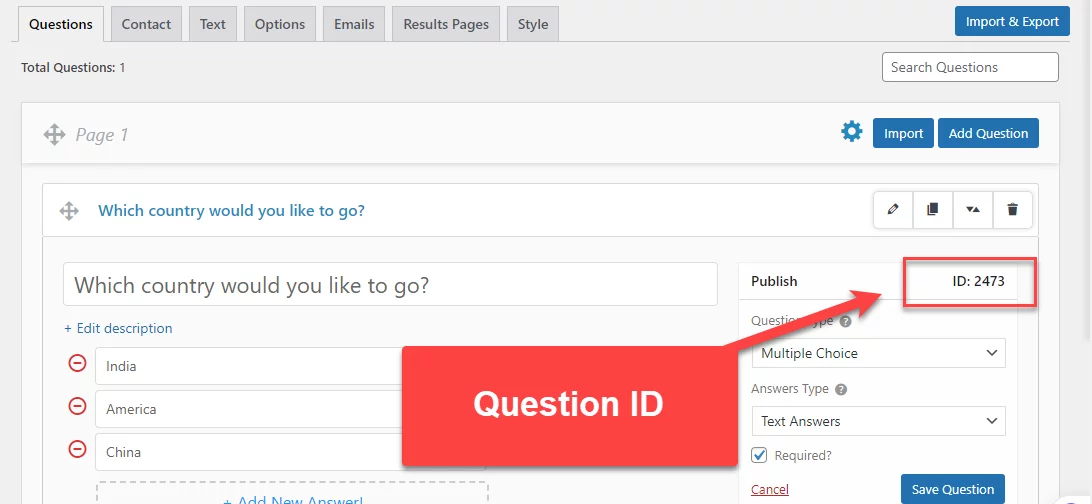Click the Page 1 label
The width and height of the screenshot is (1092, 504).
pos(102,134)
